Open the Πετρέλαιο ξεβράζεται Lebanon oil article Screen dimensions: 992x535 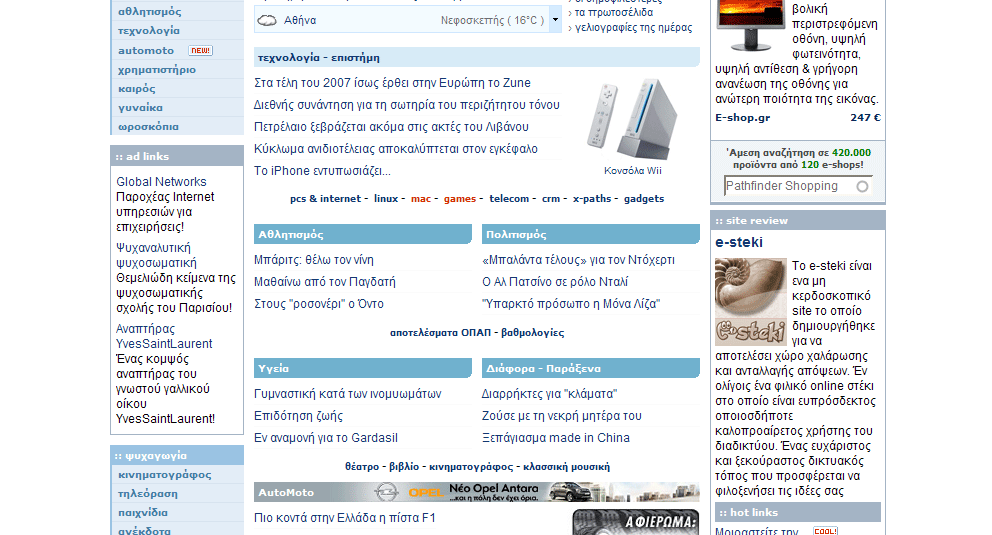(391, 127)
